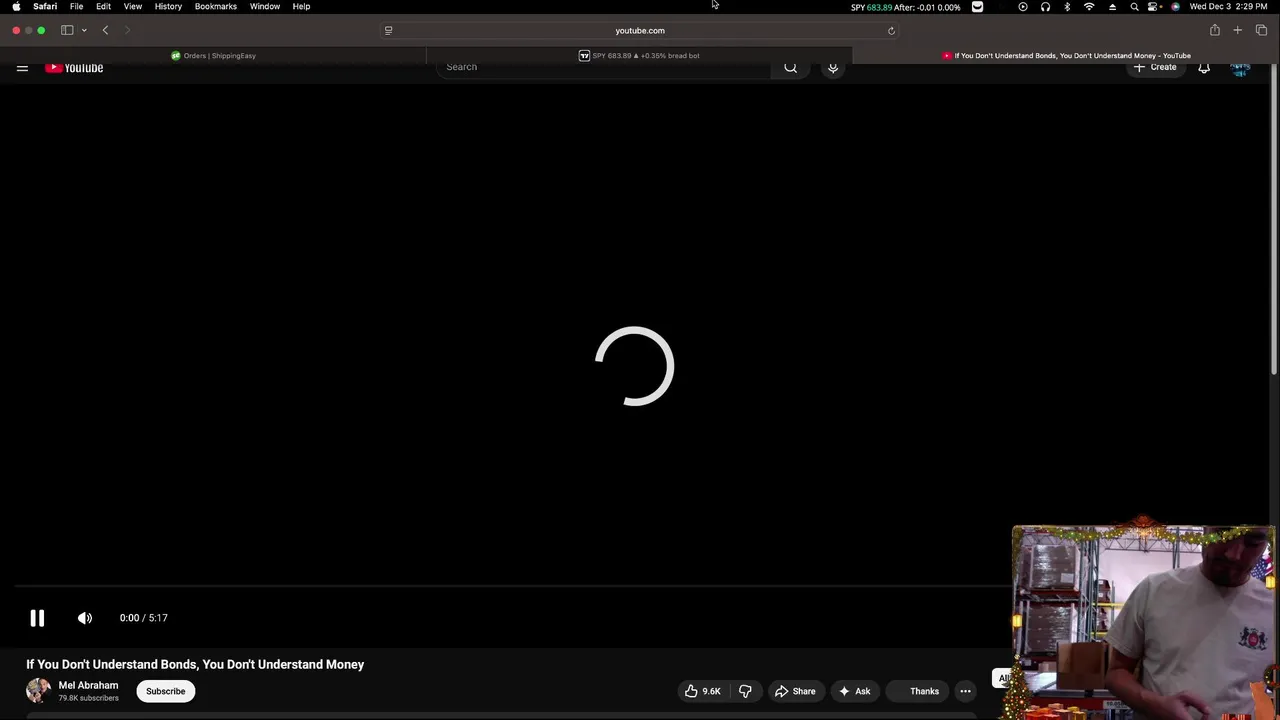
Task: Open Safari View menu
Action: point(132,7)
